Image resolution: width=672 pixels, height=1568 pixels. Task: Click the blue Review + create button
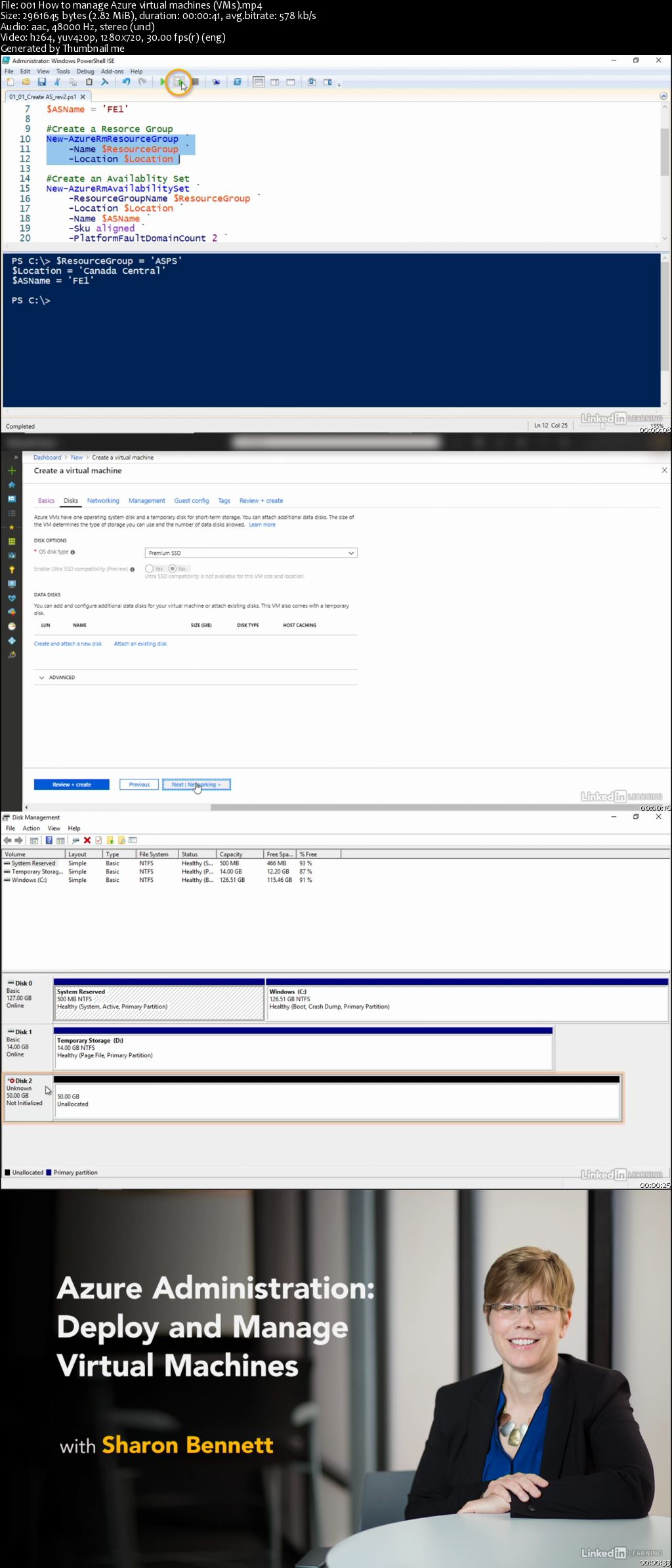[72, 785]
